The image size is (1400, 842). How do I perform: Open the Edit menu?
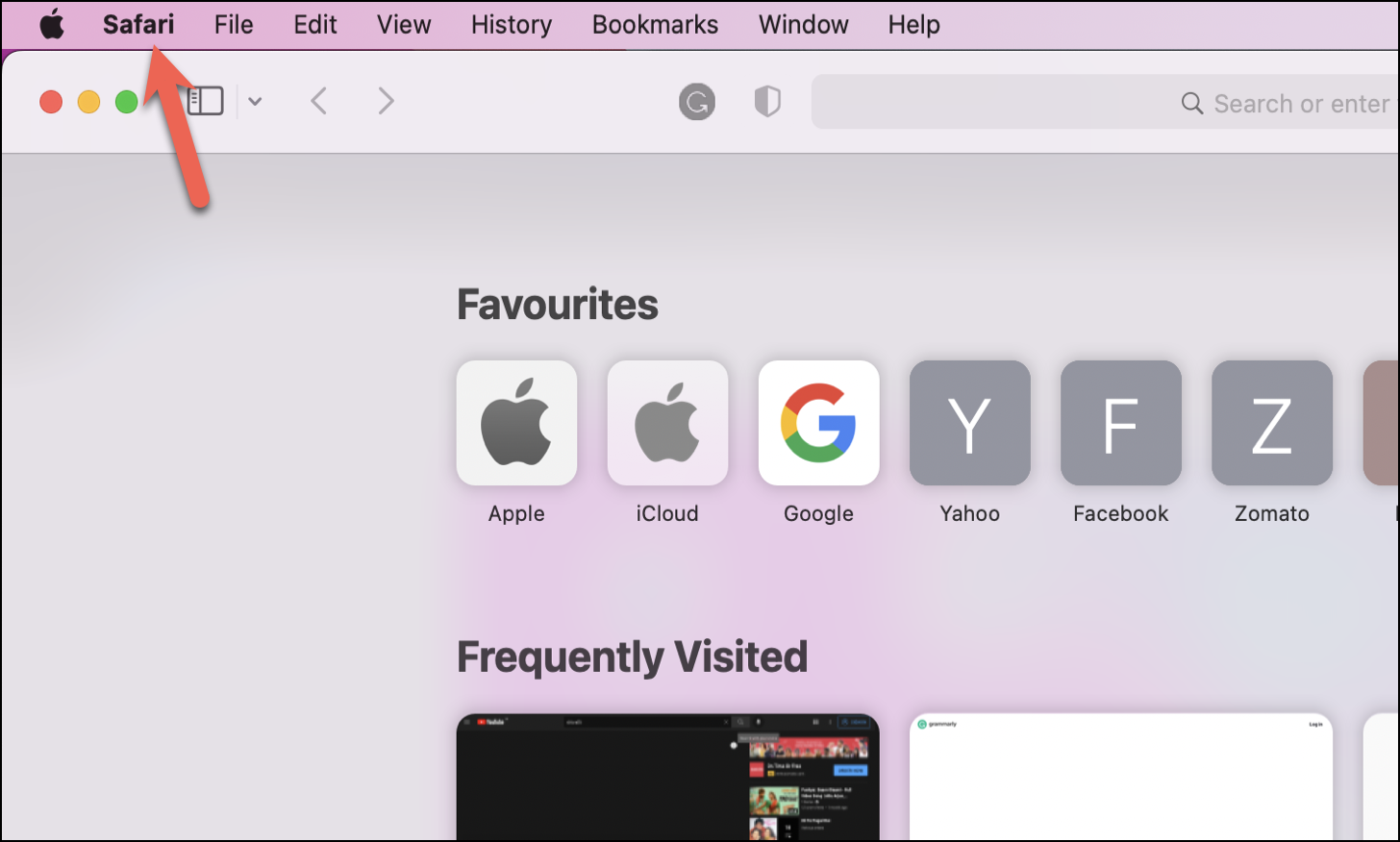(x=315, y=24)
